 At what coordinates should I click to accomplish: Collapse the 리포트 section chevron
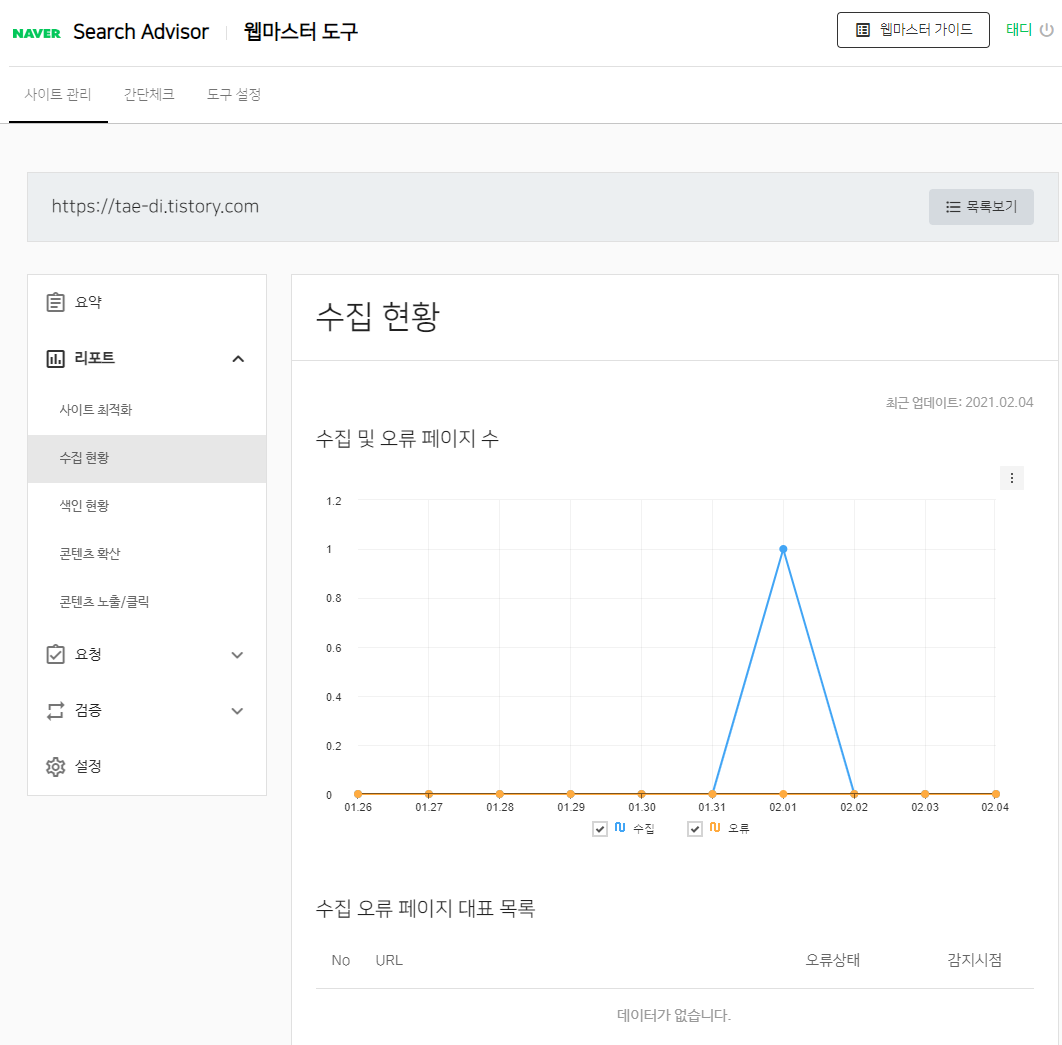238,358
